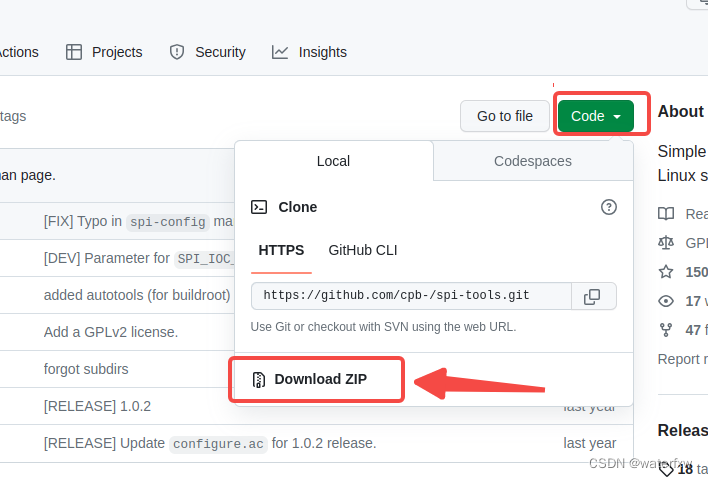Open the '[FIX] Typo in spi-config' commit
Screen dimensions: 708x478
(x=138, y=222)
